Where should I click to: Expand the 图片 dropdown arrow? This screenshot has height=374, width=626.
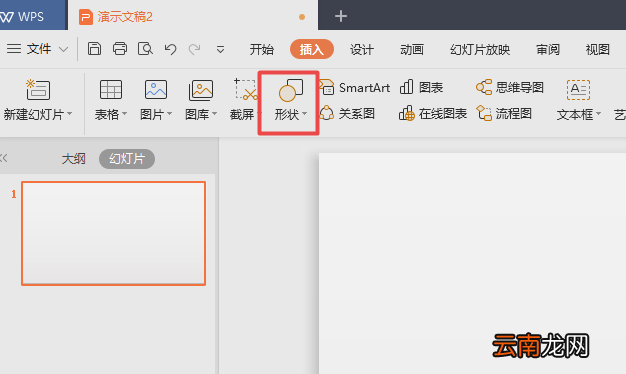coord(170,114)
